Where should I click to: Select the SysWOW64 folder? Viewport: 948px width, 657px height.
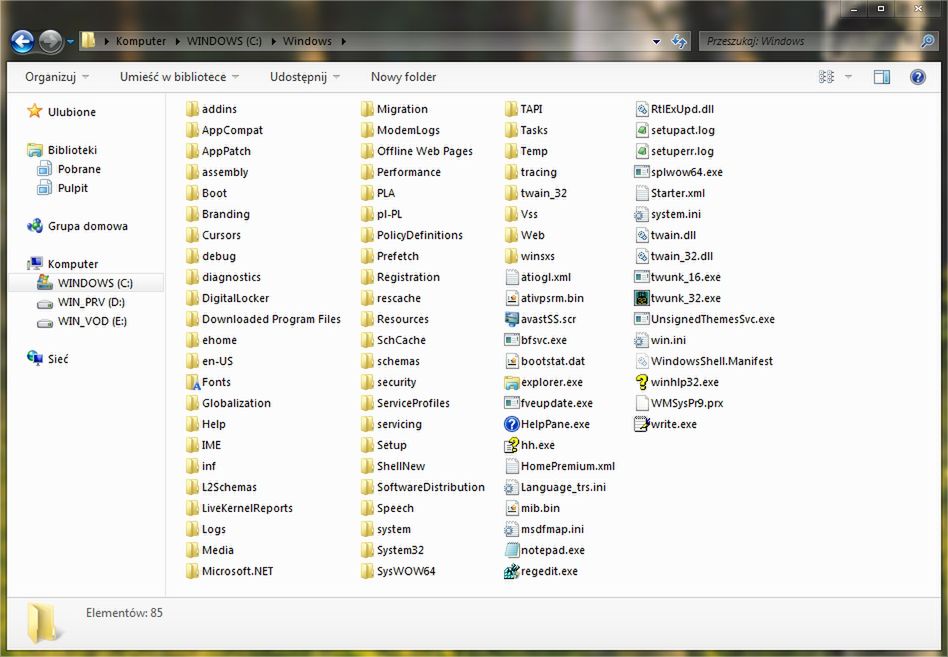[398, 571]
